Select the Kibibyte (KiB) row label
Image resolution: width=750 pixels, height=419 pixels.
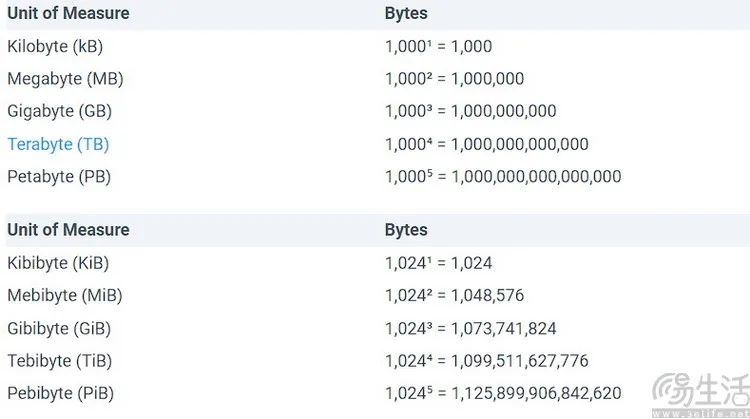(58, 263)
